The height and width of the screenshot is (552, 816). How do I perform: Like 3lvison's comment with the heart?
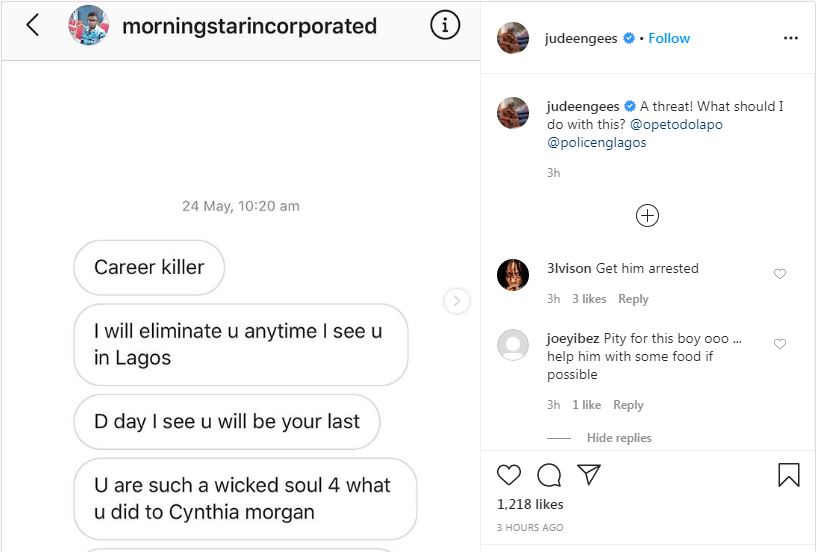780,274
